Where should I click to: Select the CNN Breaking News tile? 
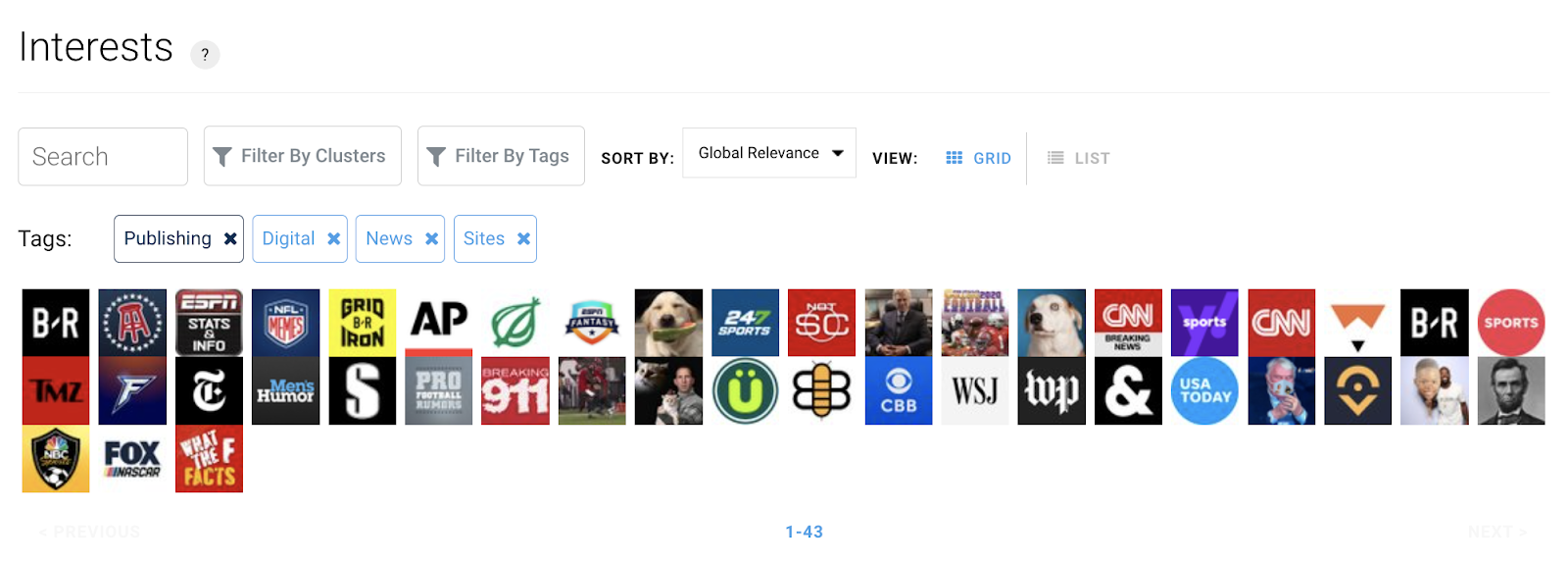coord(1128,323)
